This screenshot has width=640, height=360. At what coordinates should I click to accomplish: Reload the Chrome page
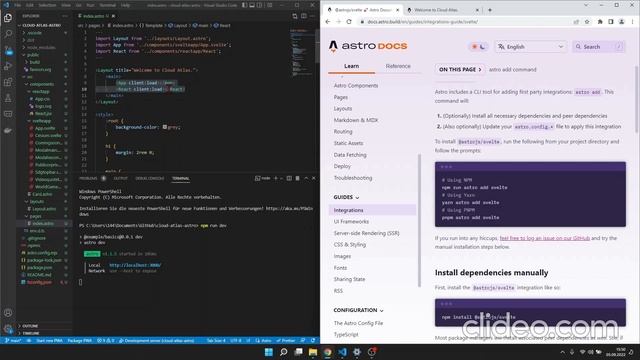(349, 22)
